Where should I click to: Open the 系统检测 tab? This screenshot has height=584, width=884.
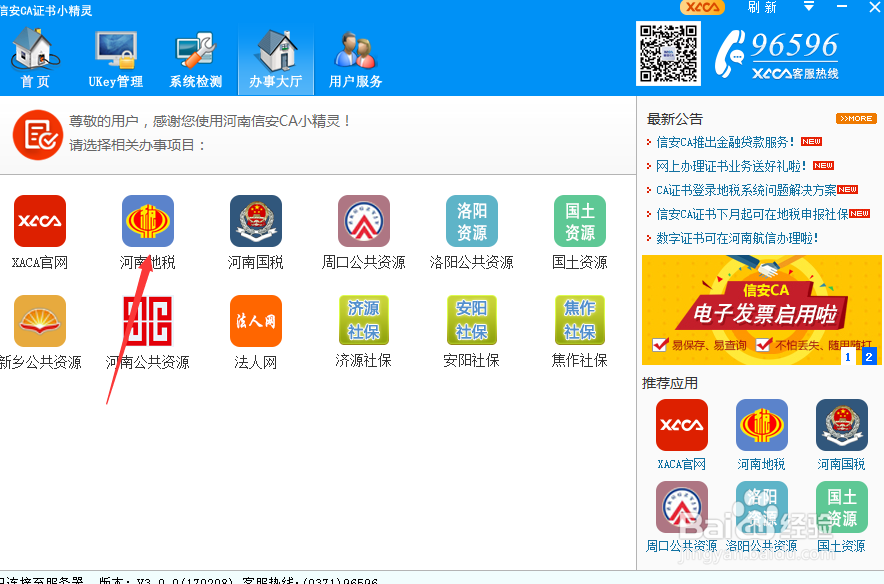(x=196, y=59)
